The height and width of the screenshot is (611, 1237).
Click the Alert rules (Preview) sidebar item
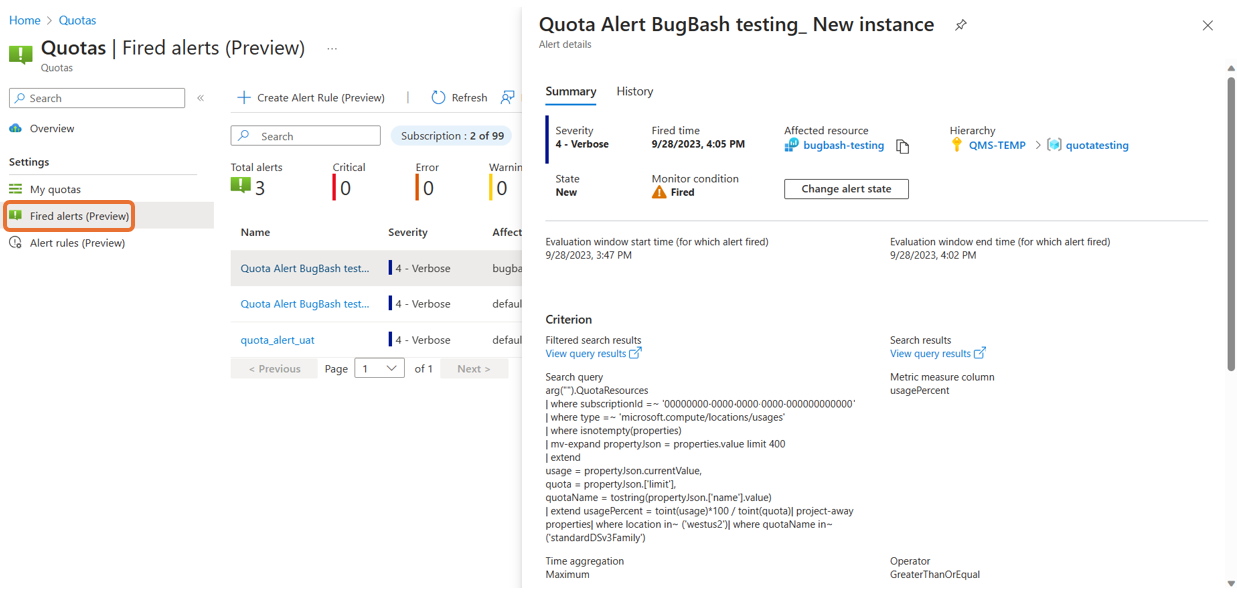tap(77, 243)
